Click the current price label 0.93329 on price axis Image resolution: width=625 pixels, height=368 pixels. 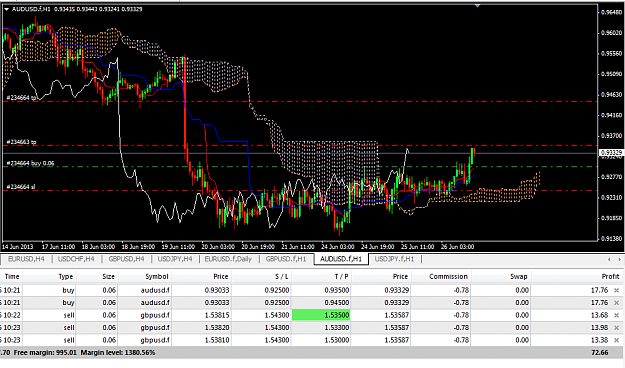pos(611,153)
